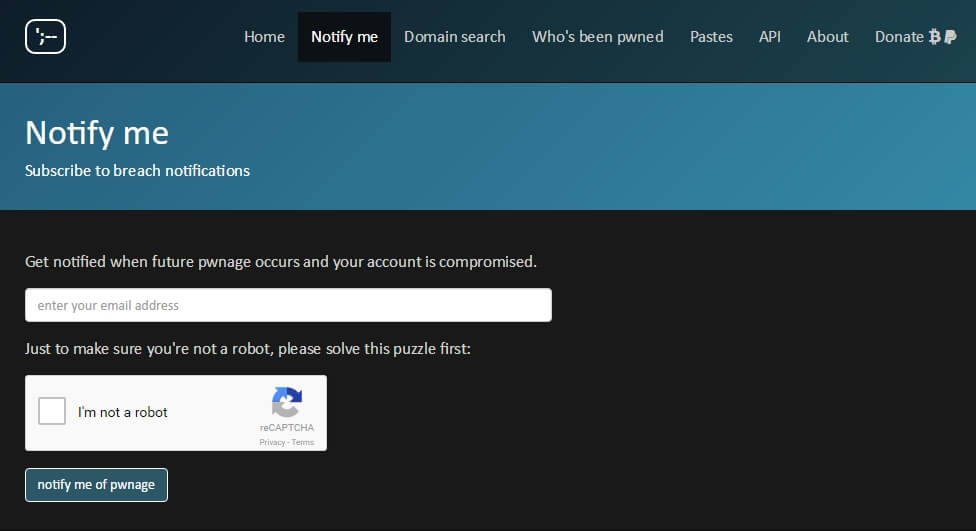976x531 pixels.
Task: Open reCAPTCHA Terms link
Action: pos(303,443)
